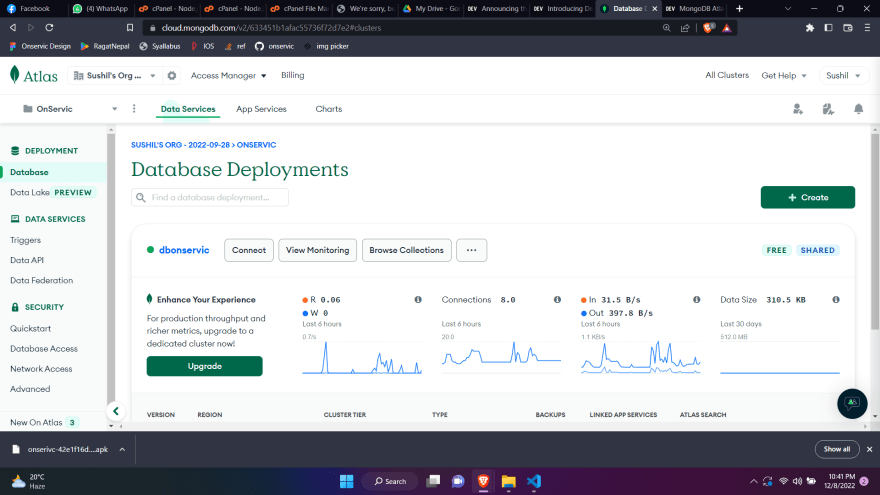This screenshot has width=880, height=495.
Task: Click sidebar vertical scrollbar
Action: [x=111, y=269]
